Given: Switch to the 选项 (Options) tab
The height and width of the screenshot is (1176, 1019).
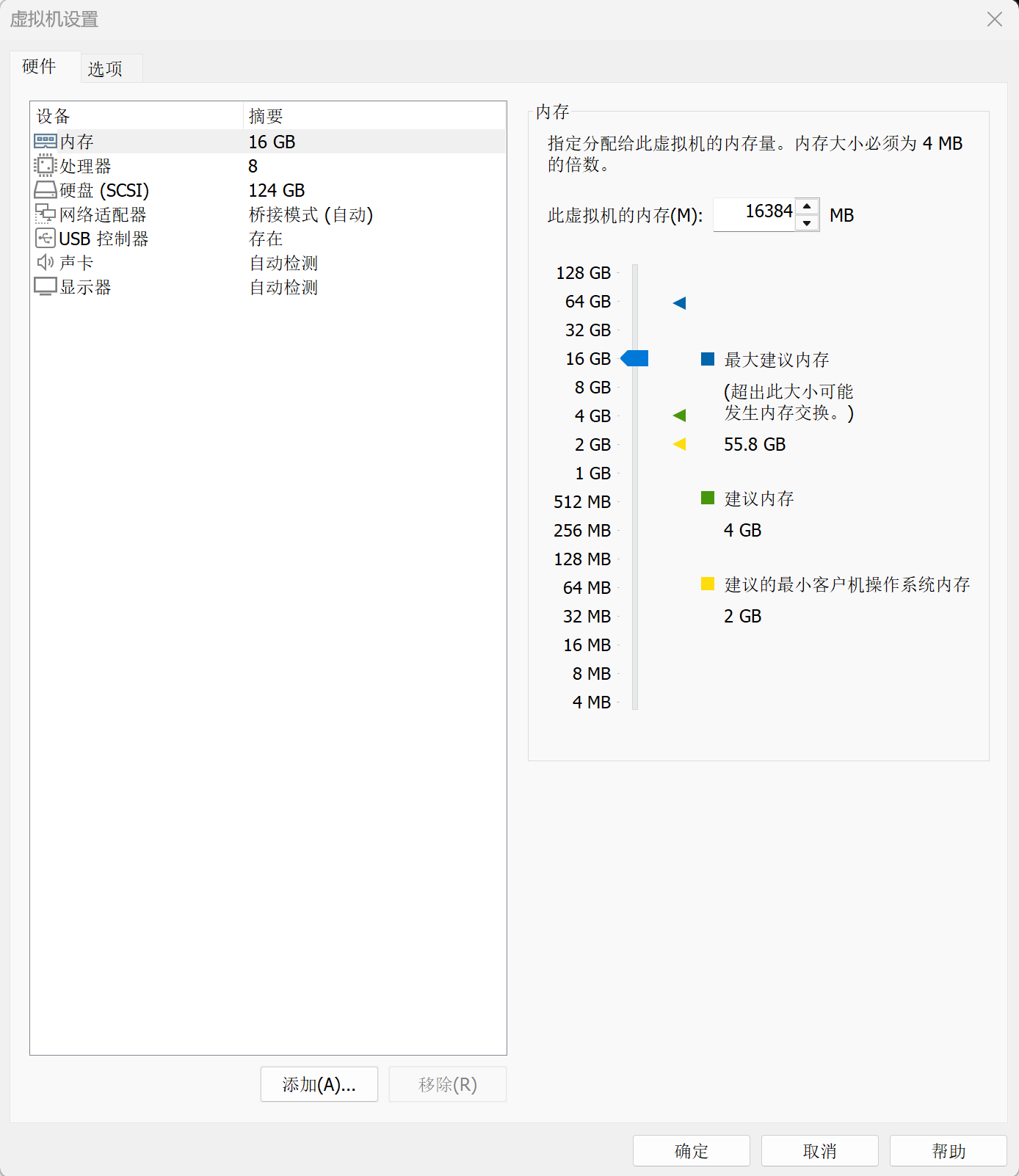Looking at the screenshot, I should tap(105, 69).
